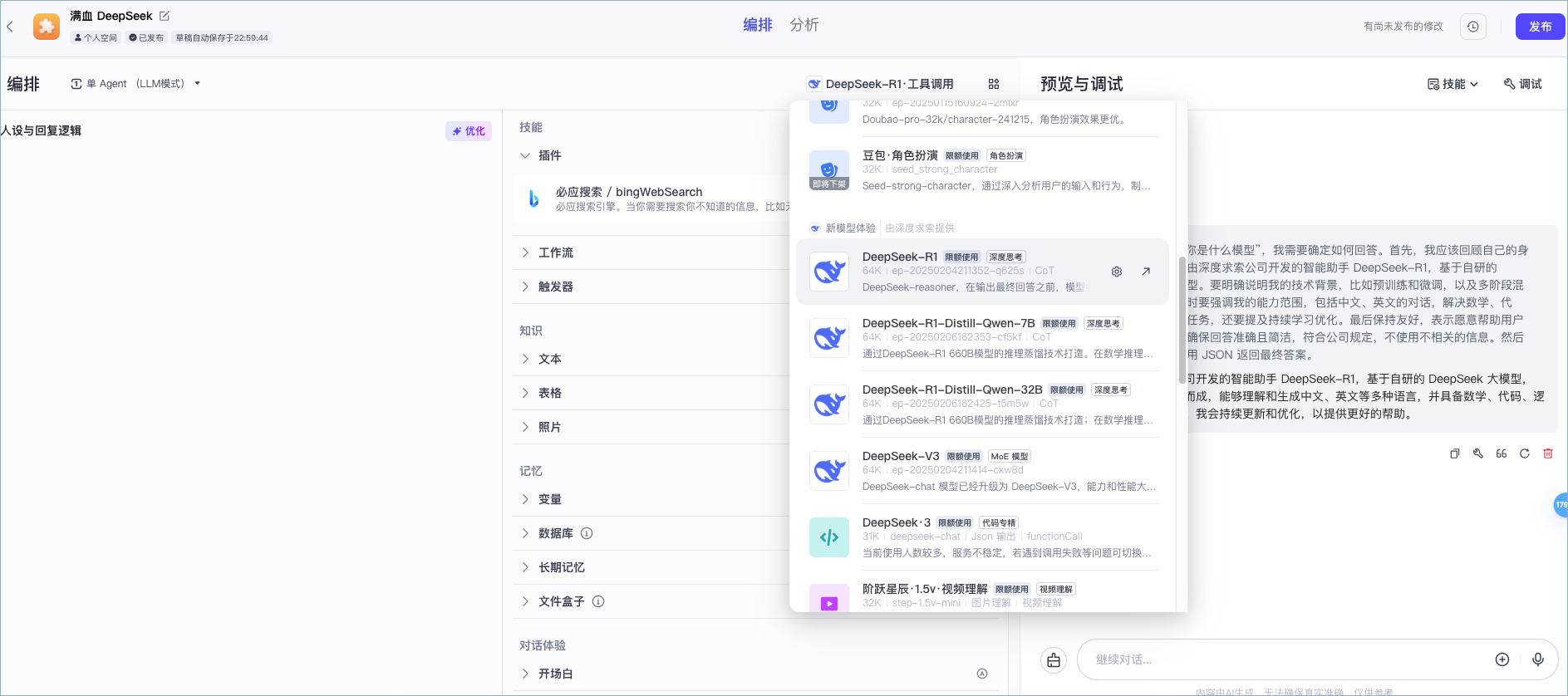
Task: Click the 阶跃星辰 video model icon
Action: coord(829,598)
